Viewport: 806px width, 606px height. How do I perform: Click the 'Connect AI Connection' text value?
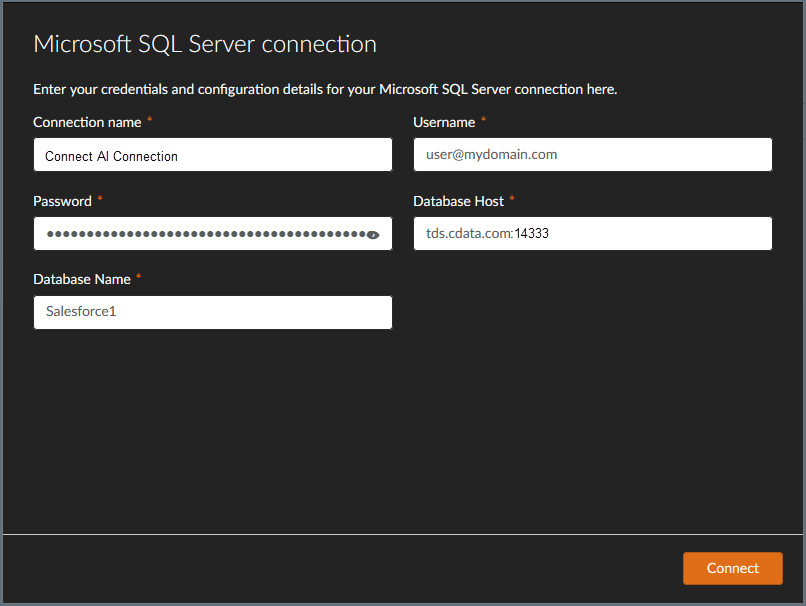point(110,156)
